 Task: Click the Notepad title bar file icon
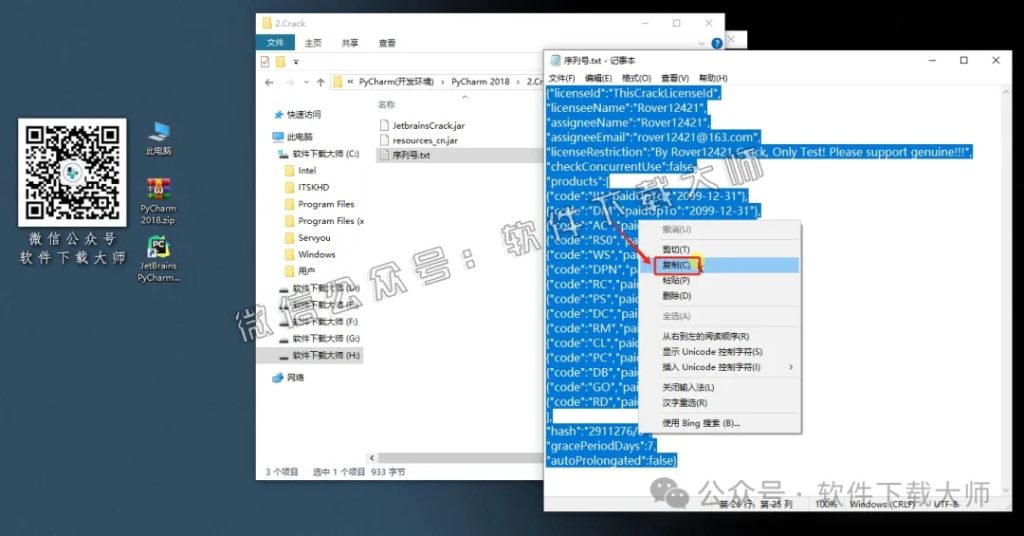[x=556, y=61]
